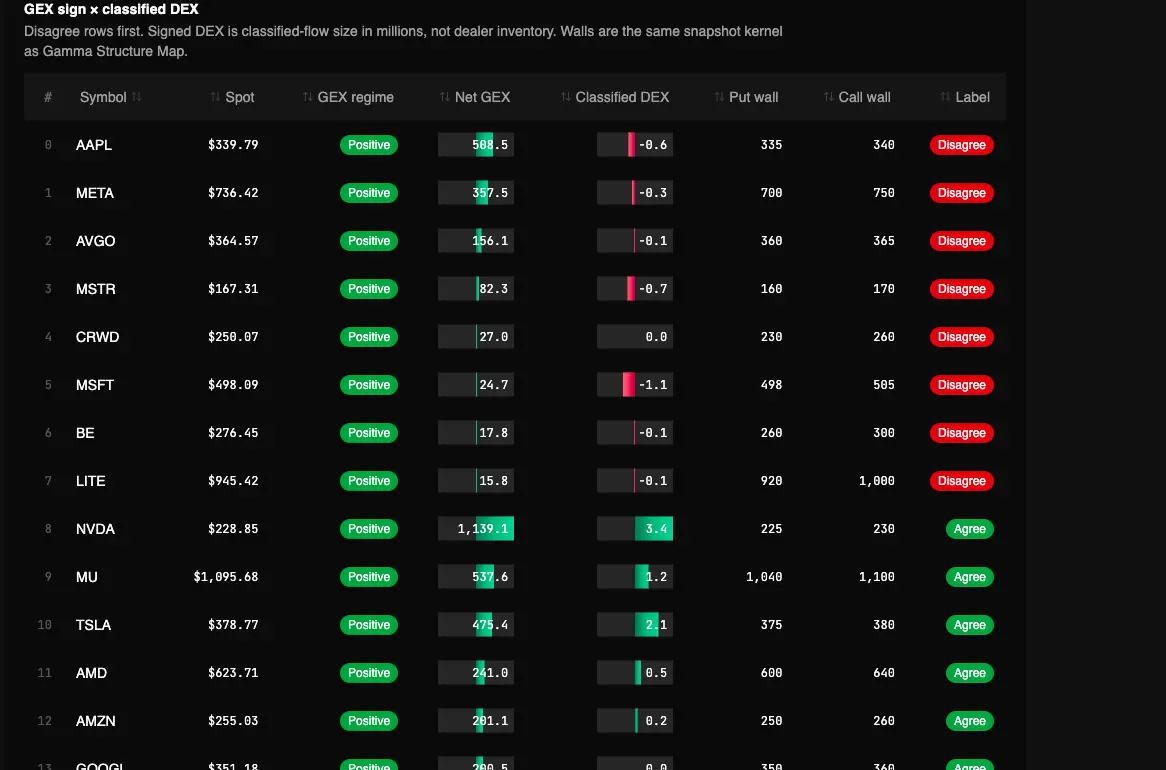The width and height of the screenshot is (1166, 770).
Task: Sort by Net GEX header
Action: [x=474, y=97]
